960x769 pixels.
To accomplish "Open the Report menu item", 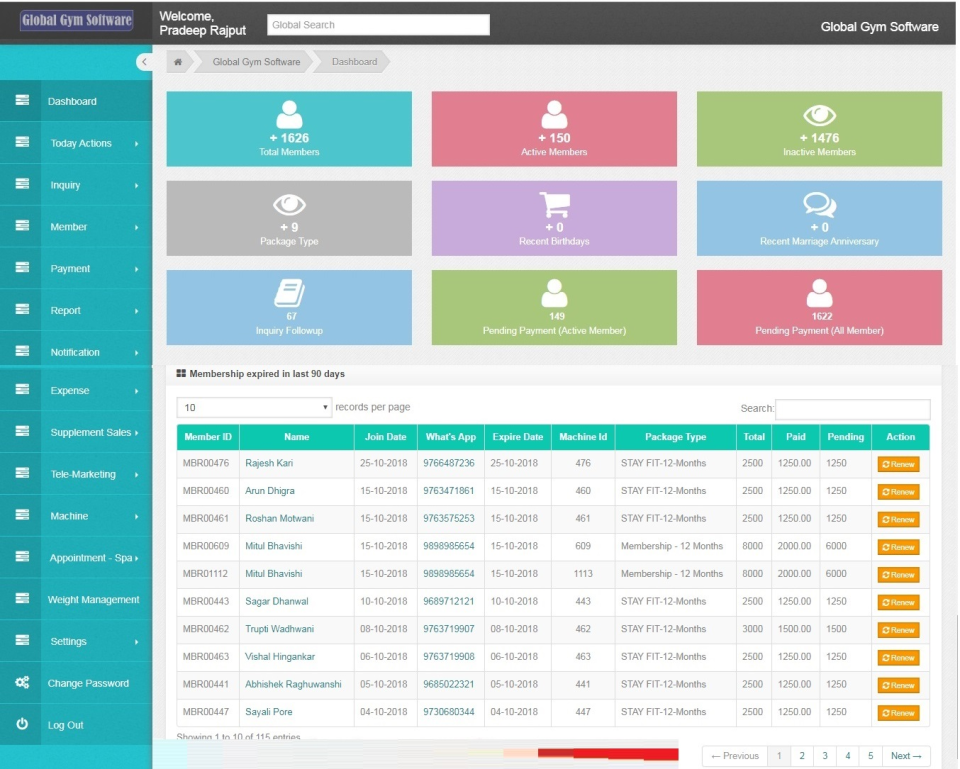I will pyautogui.click(x=66, y=310).
